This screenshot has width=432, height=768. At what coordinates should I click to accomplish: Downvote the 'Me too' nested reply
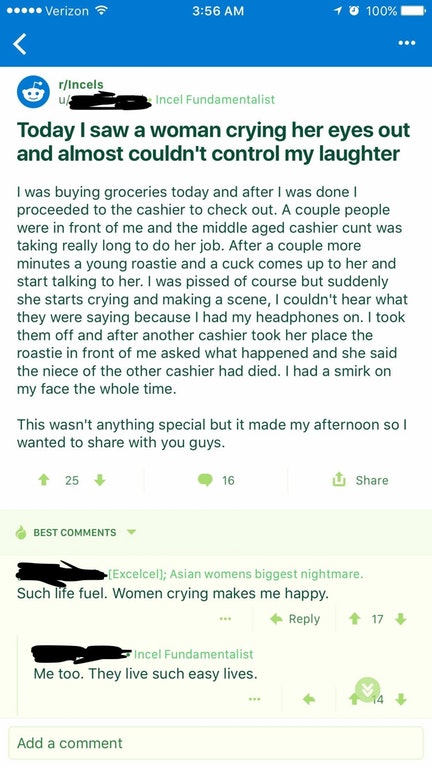point(401,700)
